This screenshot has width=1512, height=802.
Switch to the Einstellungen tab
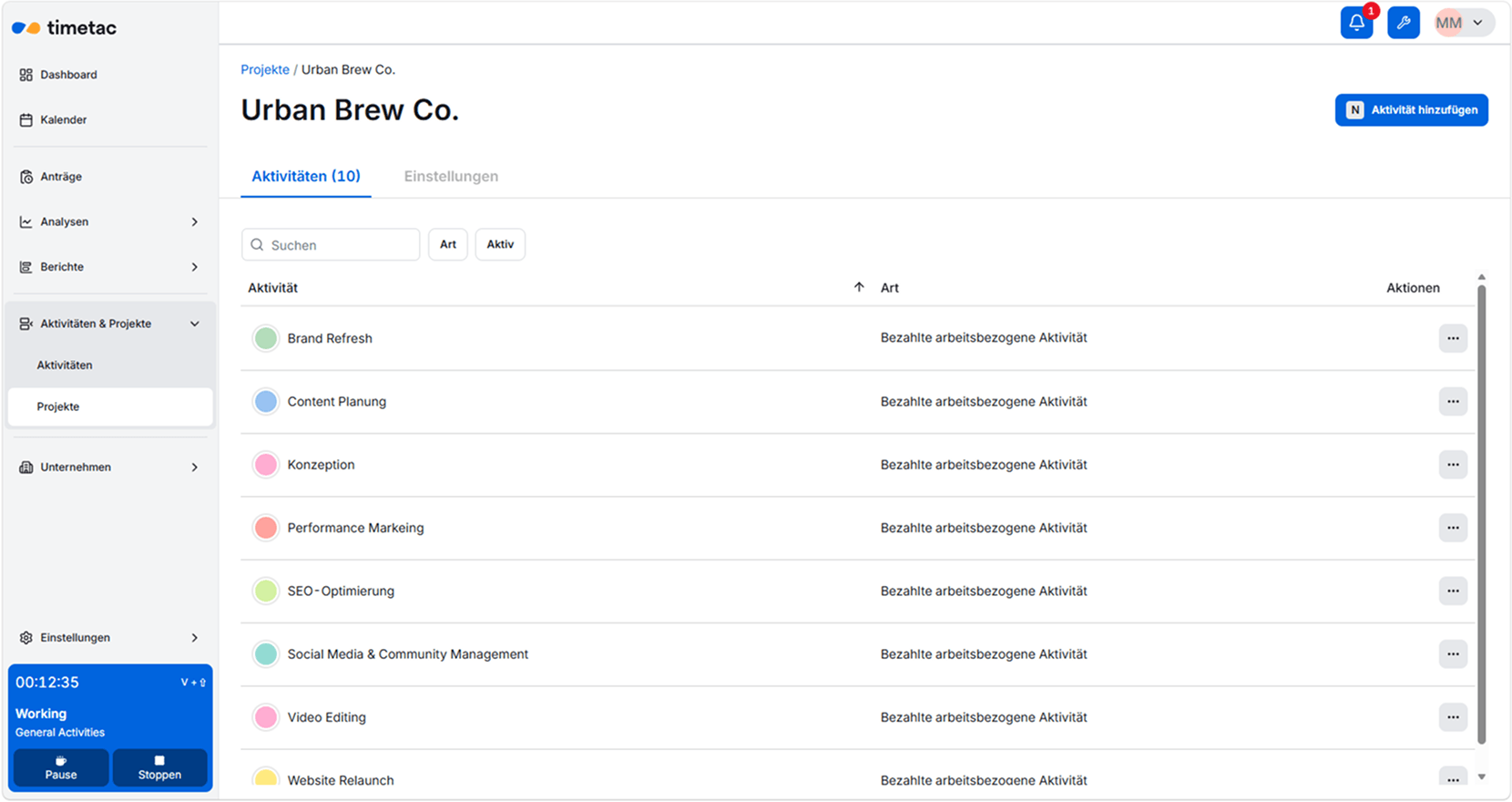(x=451, y=177)
